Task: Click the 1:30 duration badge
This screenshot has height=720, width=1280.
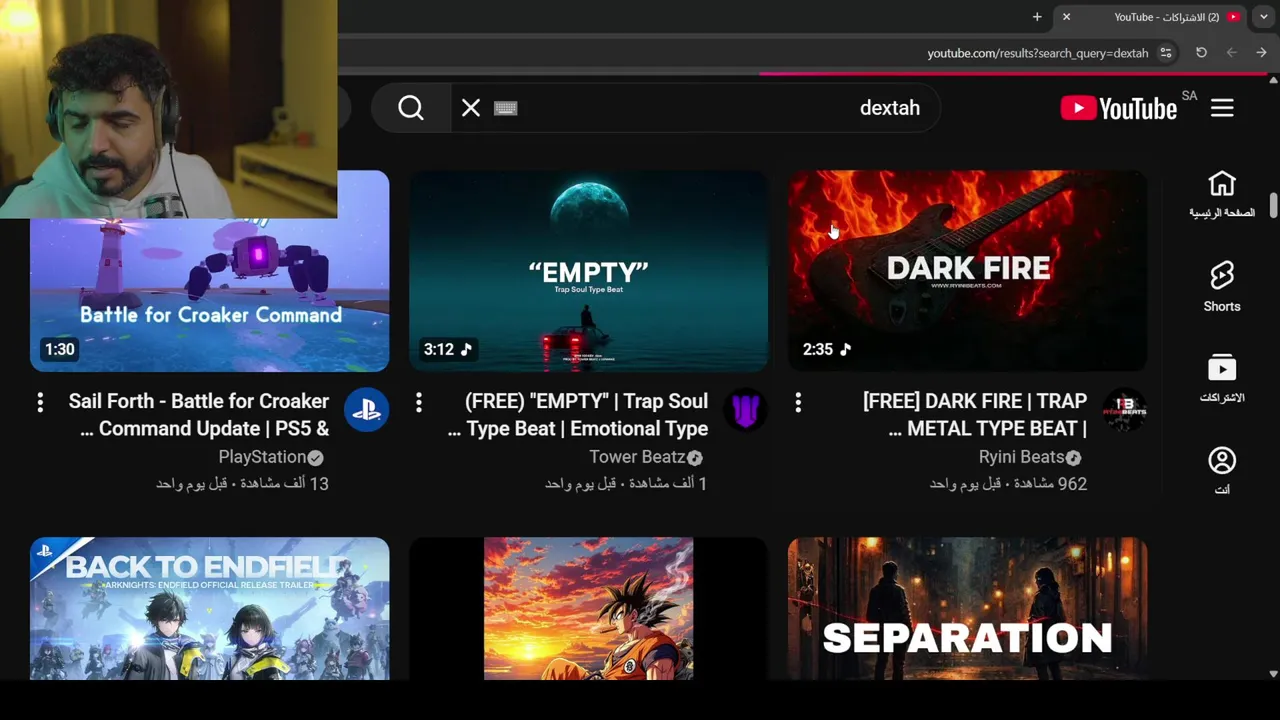Action: point(59,349)
